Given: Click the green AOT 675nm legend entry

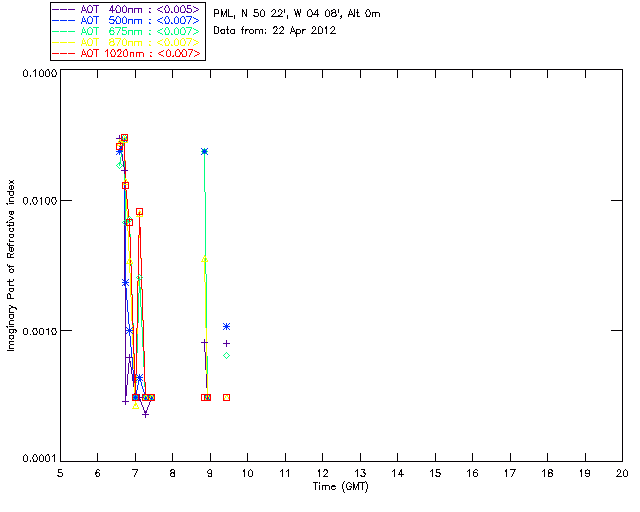Looking at the screenshot, I should (127, 31).
